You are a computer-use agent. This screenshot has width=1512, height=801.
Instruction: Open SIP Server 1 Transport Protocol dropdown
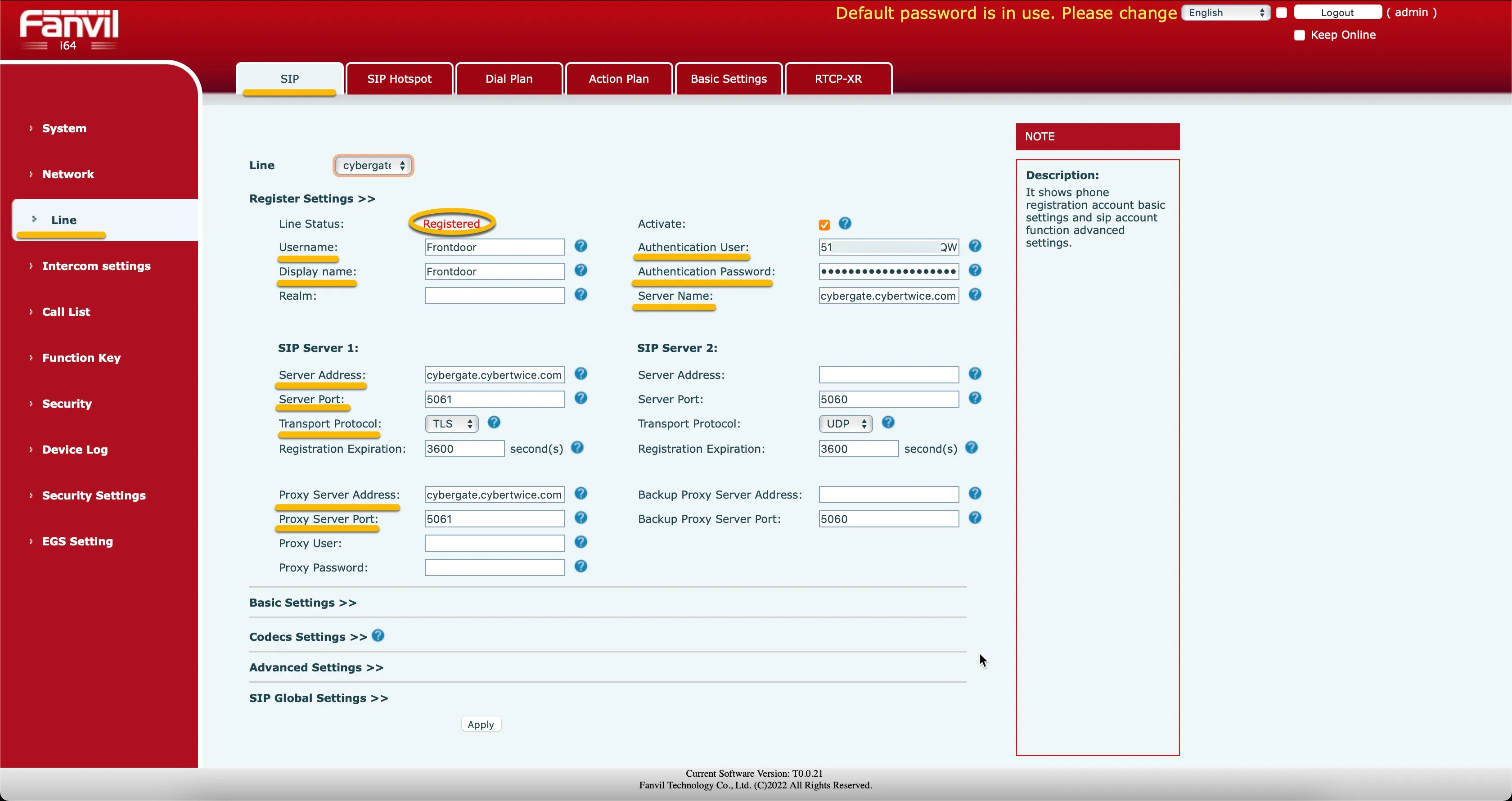[451, 424]
